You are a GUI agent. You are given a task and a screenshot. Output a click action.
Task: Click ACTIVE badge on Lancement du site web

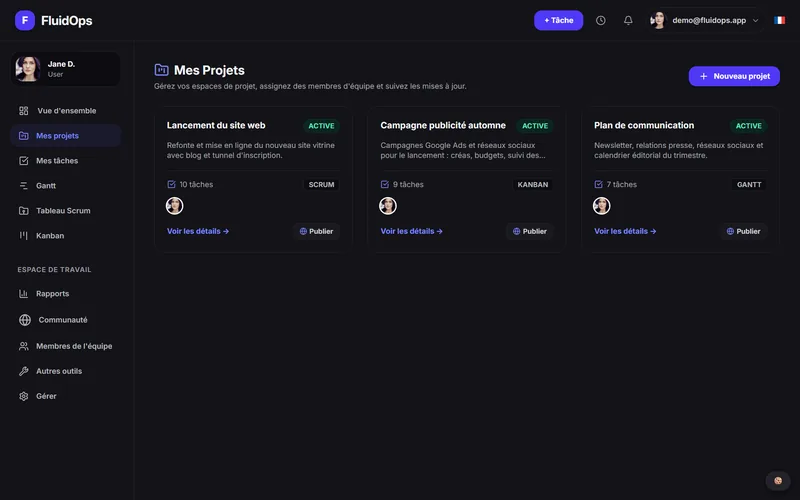pos(321,126)
